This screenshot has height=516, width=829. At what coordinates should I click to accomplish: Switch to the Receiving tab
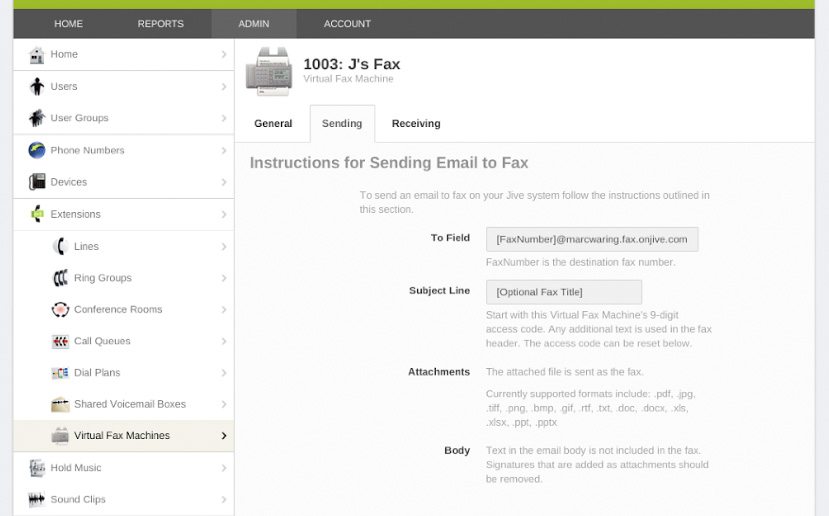[416, 124]
